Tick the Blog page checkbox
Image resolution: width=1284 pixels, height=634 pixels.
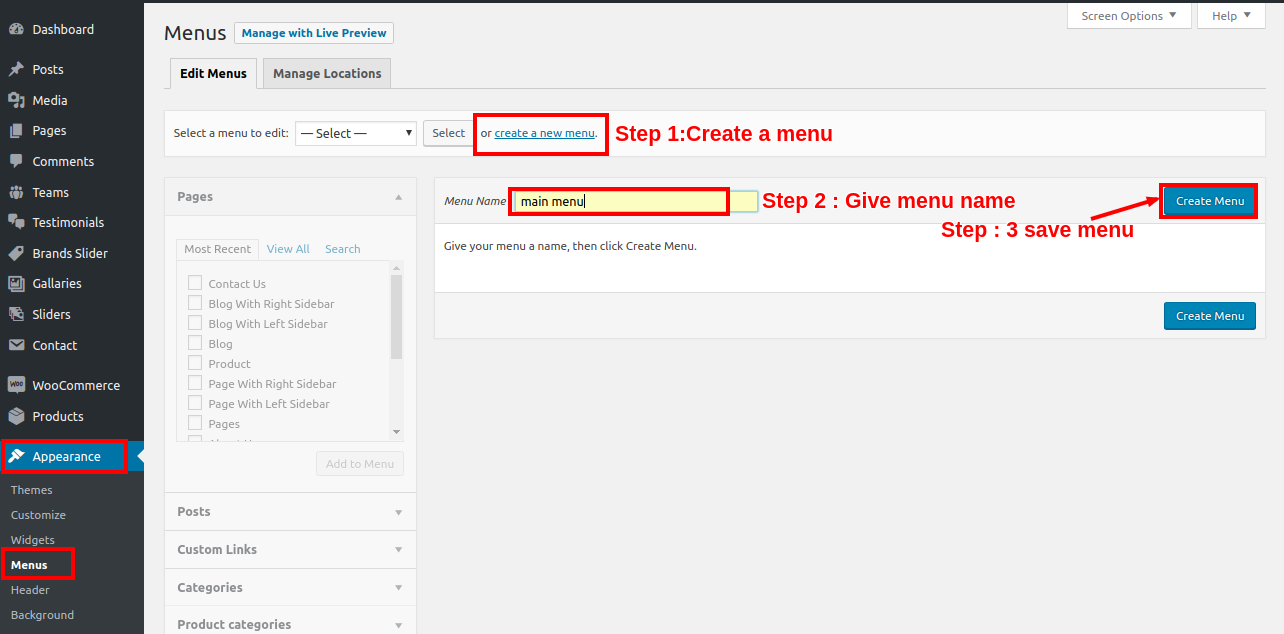pyautogui.click(x=195, y=343)
